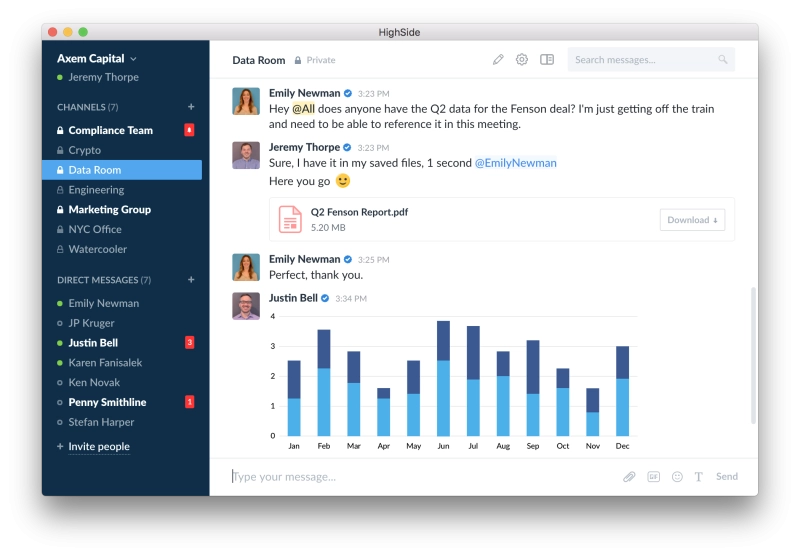The width and height of the screenshot is (800, 556).
Task: Click Compliance Team unread badge
Action: pyautogui.click(x=189, y=130)
